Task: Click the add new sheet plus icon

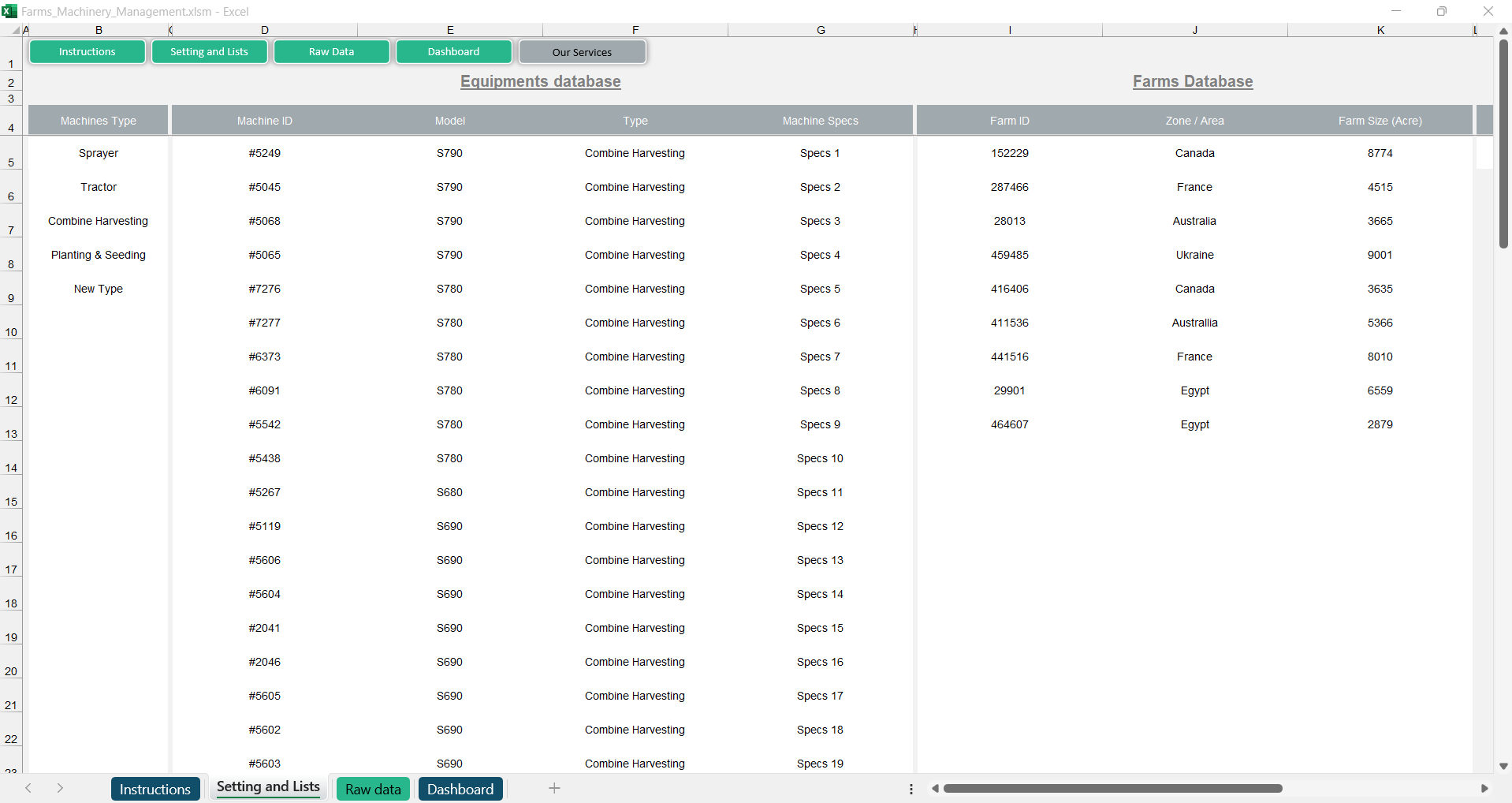Action: point(554,788)
